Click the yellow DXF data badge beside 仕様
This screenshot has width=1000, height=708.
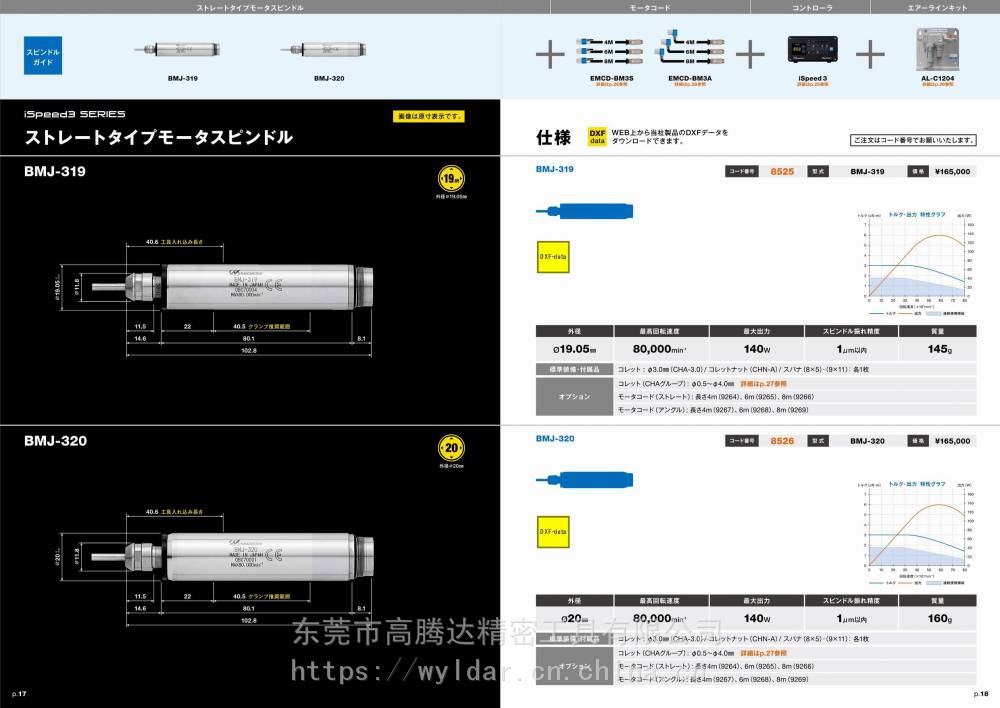(x=596, y=137)
